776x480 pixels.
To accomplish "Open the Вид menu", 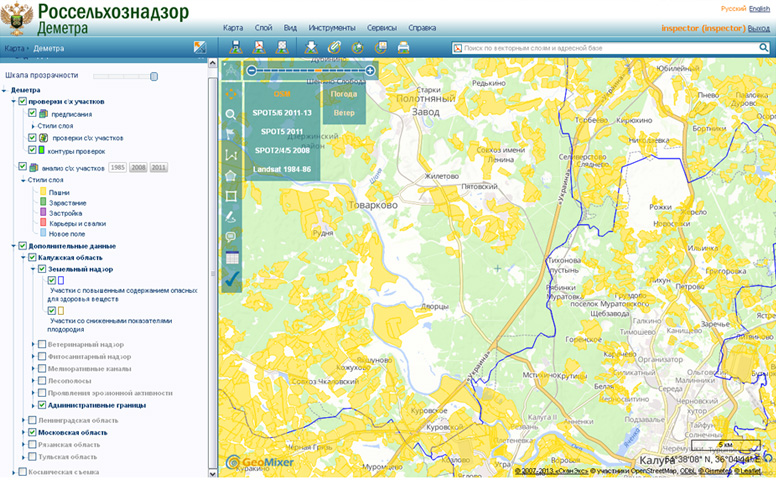I will (x=290, y=28).
